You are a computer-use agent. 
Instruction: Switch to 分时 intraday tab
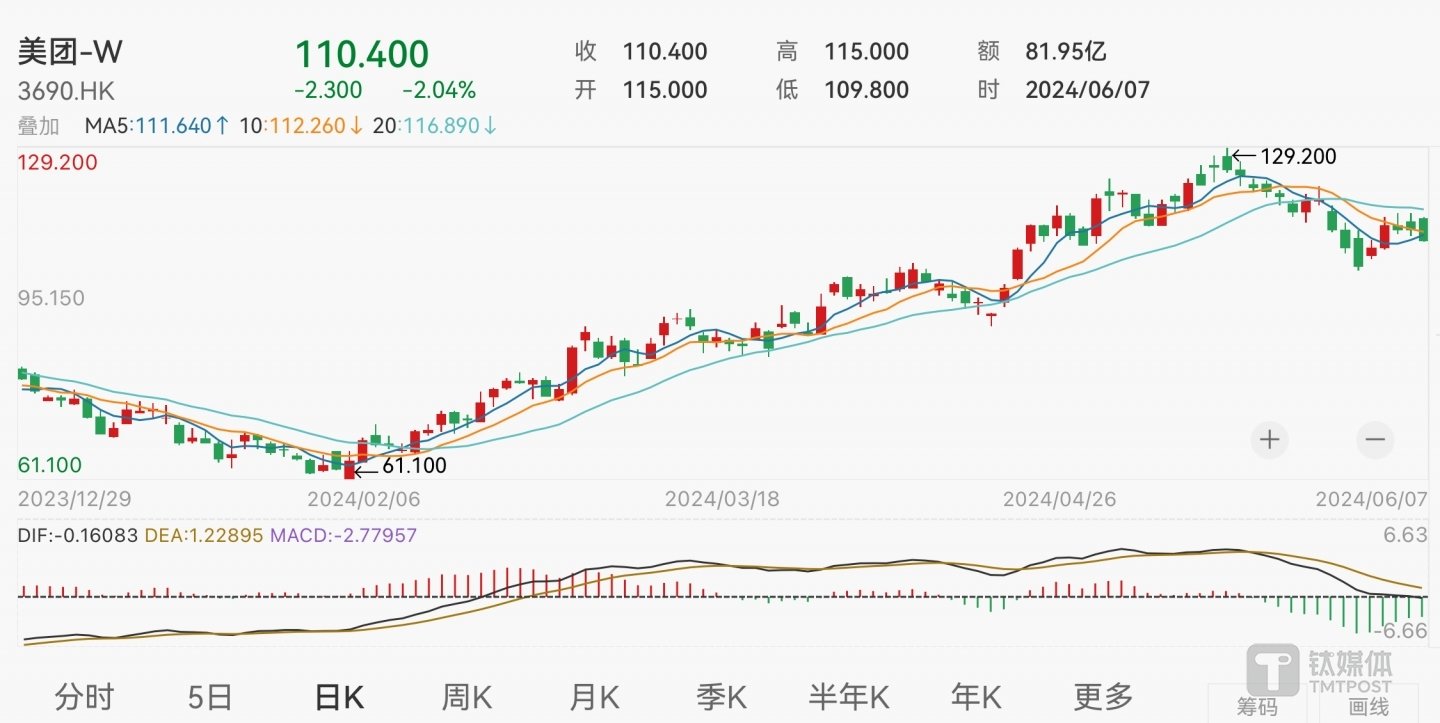pyautogui.click(x=85, y=696)
